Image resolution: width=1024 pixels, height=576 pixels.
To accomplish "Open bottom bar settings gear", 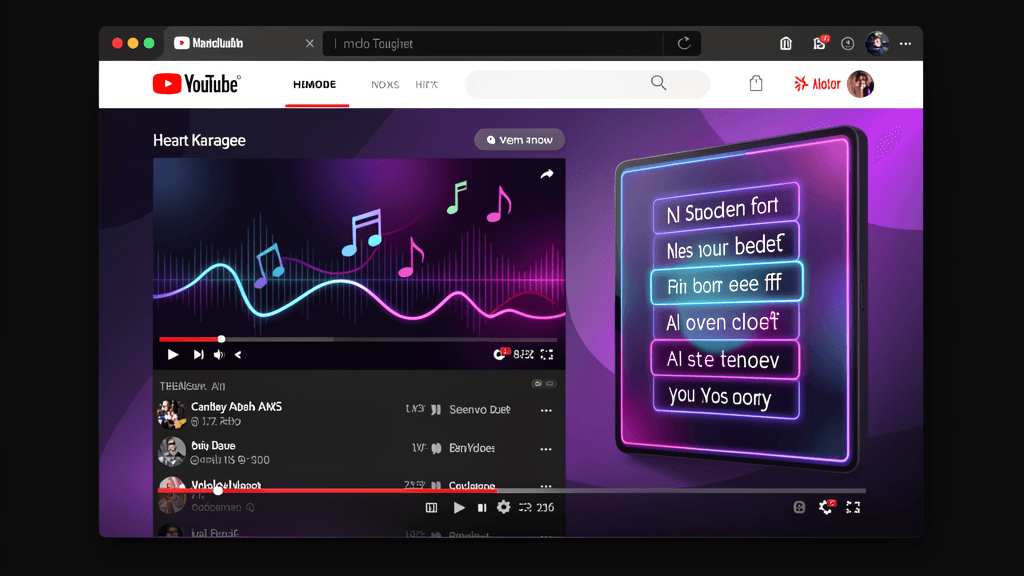I will pos(504,507).
